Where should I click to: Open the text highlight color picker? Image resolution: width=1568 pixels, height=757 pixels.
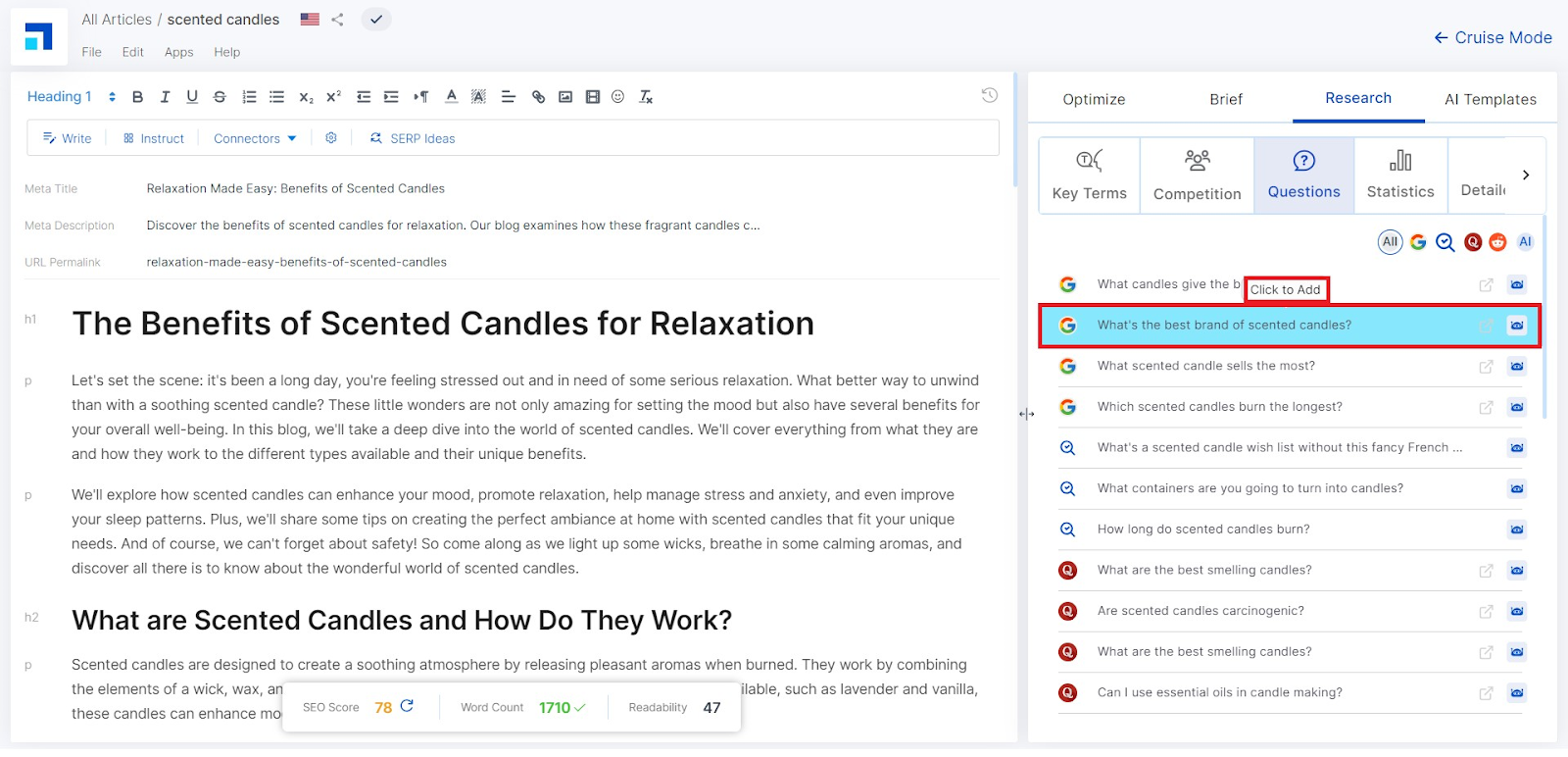click(478, 97)
